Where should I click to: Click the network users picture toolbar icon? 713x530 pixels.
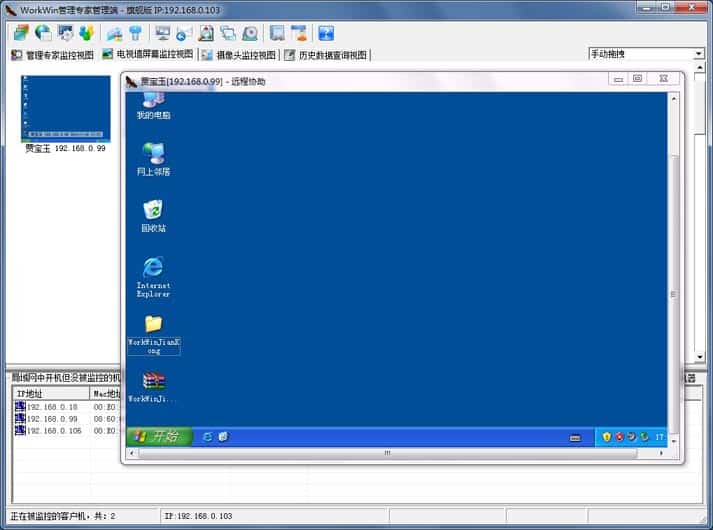114,33
